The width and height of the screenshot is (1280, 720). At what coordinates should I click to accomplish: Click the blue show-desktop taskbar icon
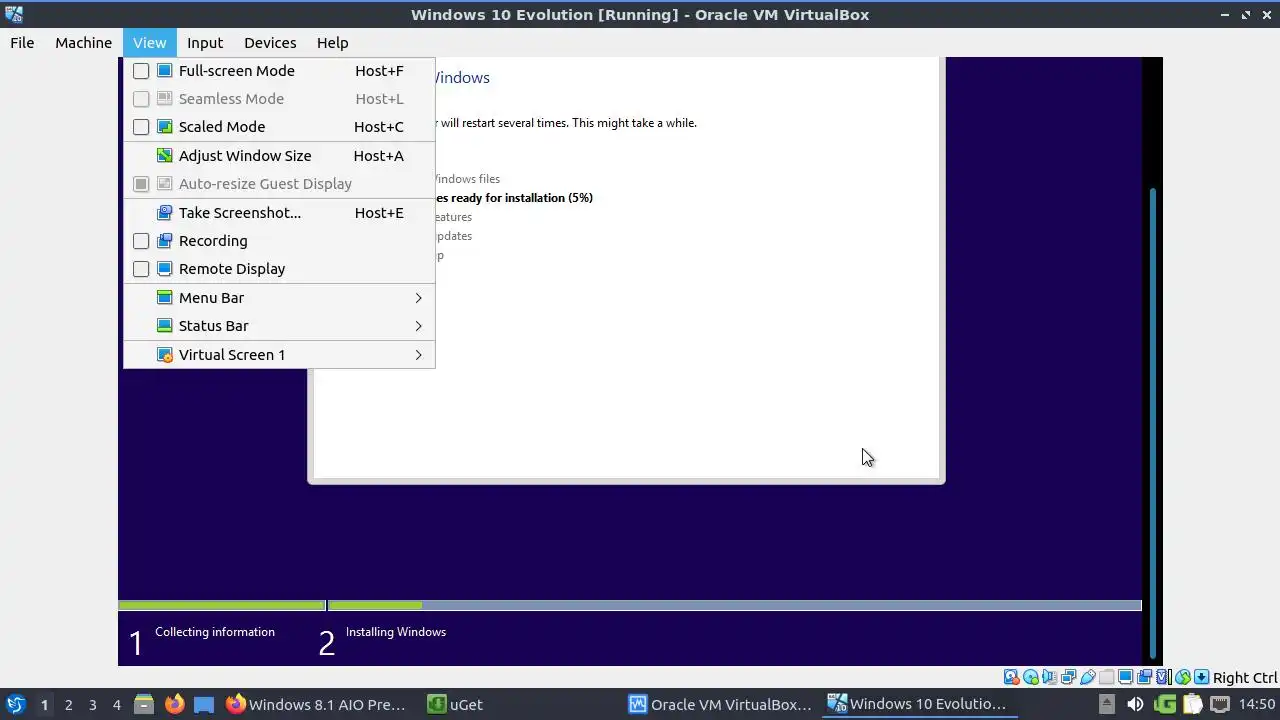tap(204, 704)
